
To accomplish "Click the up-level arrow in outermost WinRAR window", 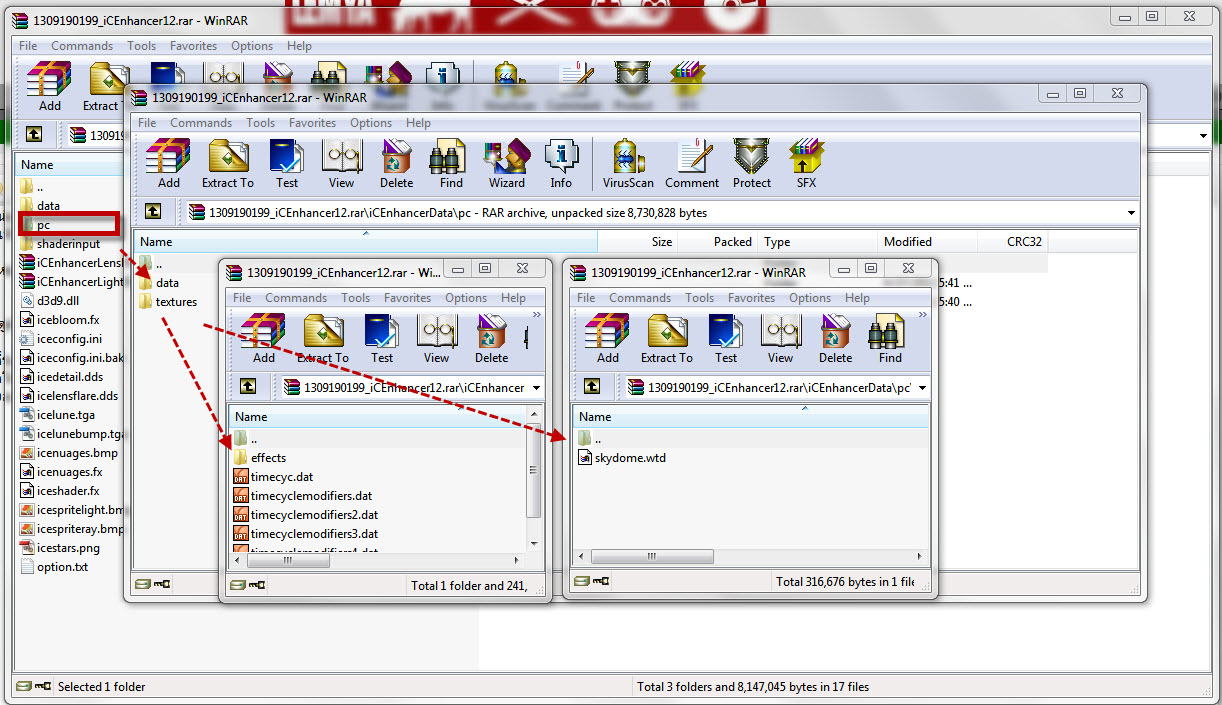I will (34, 134).
